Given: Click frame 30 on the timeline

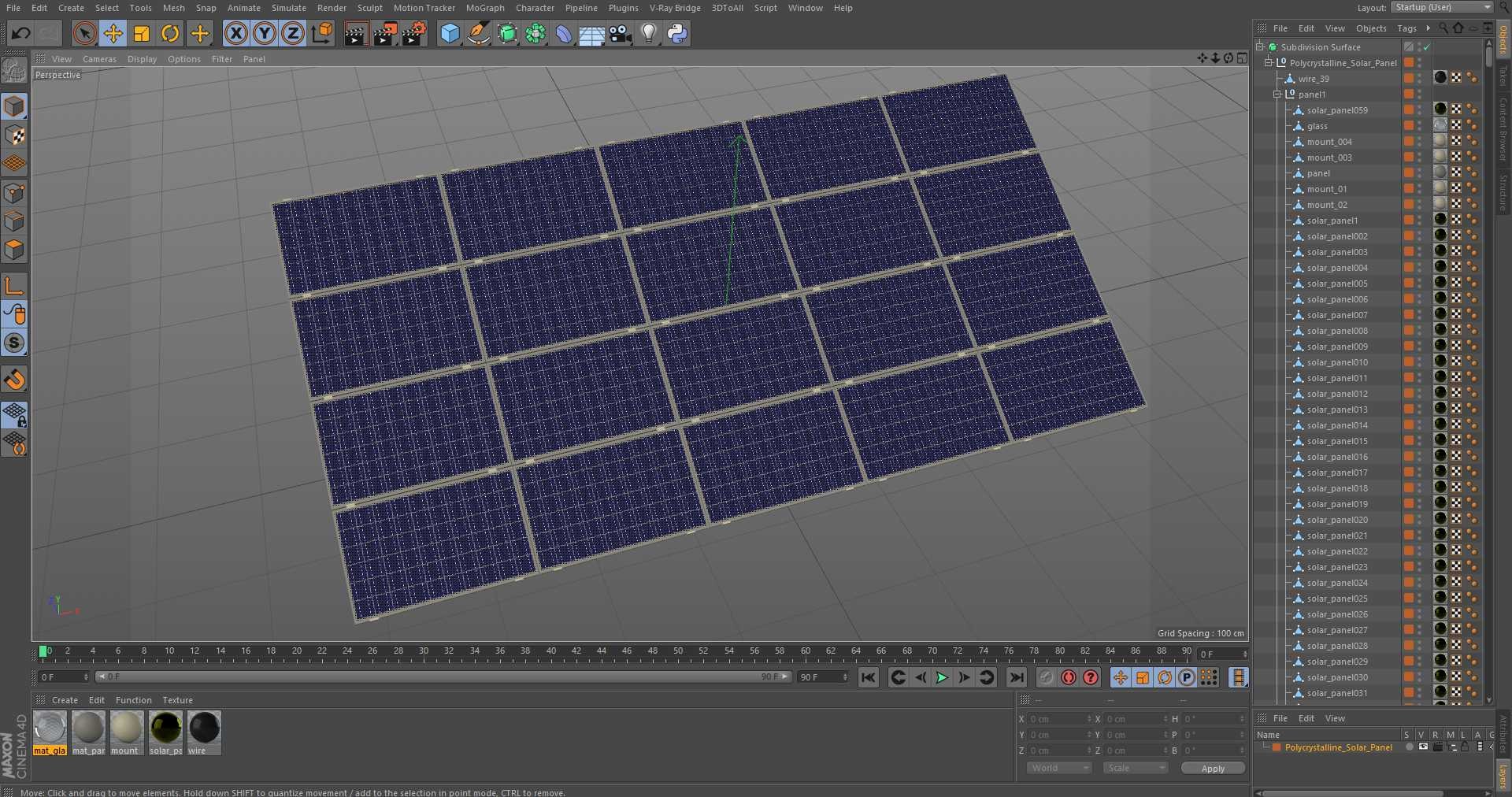Looking at the screenshot, I should (423, 652).
